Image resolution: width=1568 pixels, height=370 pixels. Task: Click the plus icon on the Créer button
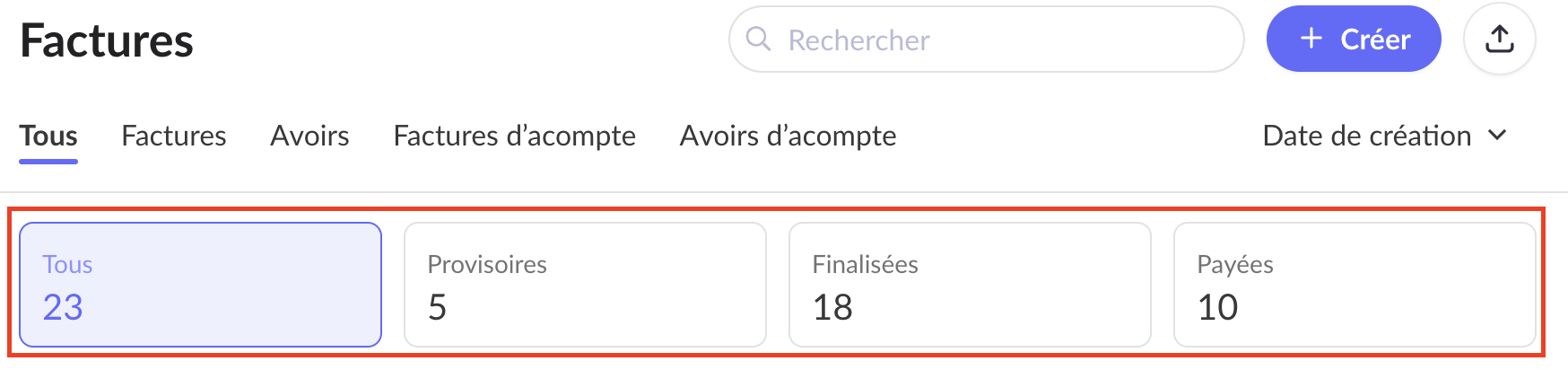(1311, 39)
